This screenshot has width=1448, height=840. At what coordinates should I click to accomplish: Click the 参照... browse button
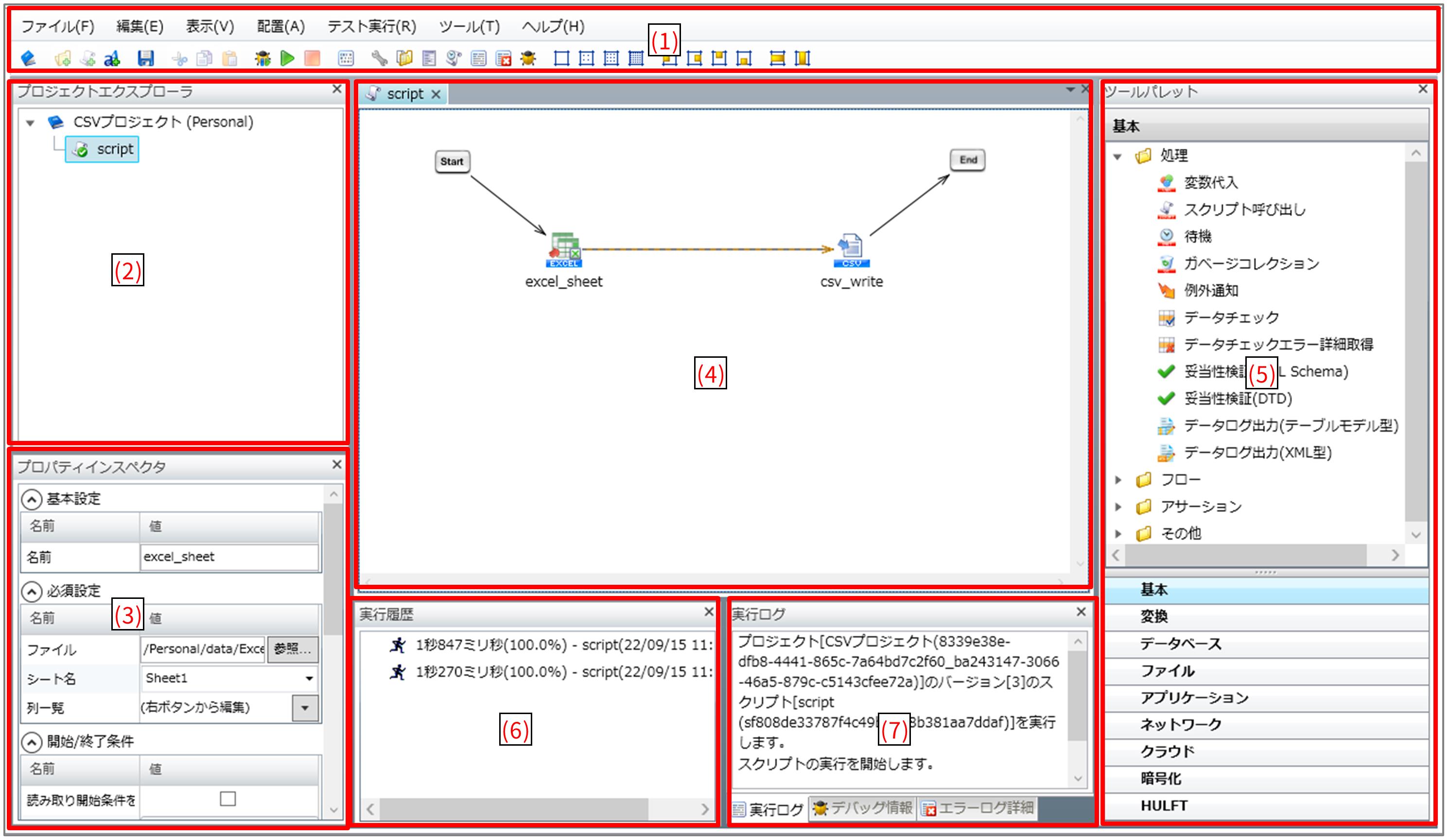[292, 649]
